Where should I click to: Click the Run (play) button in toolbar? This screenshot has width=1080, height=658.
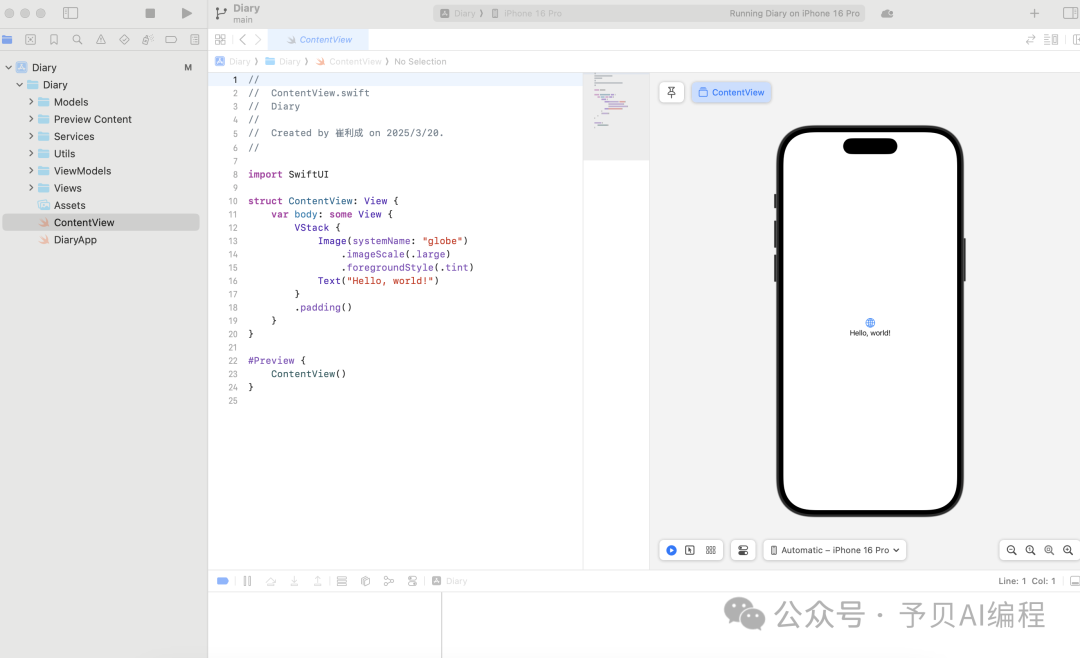(186, 13)
